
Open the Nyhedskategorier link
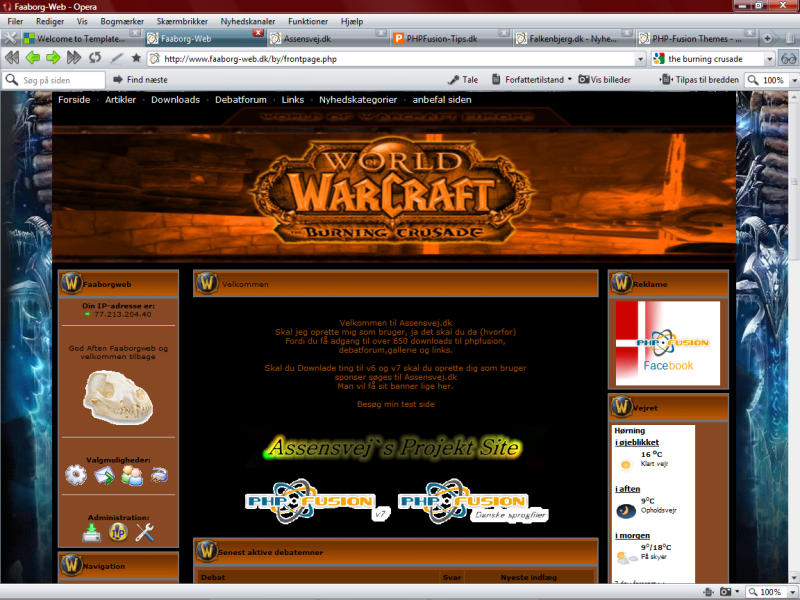click(x=358, y=99)
